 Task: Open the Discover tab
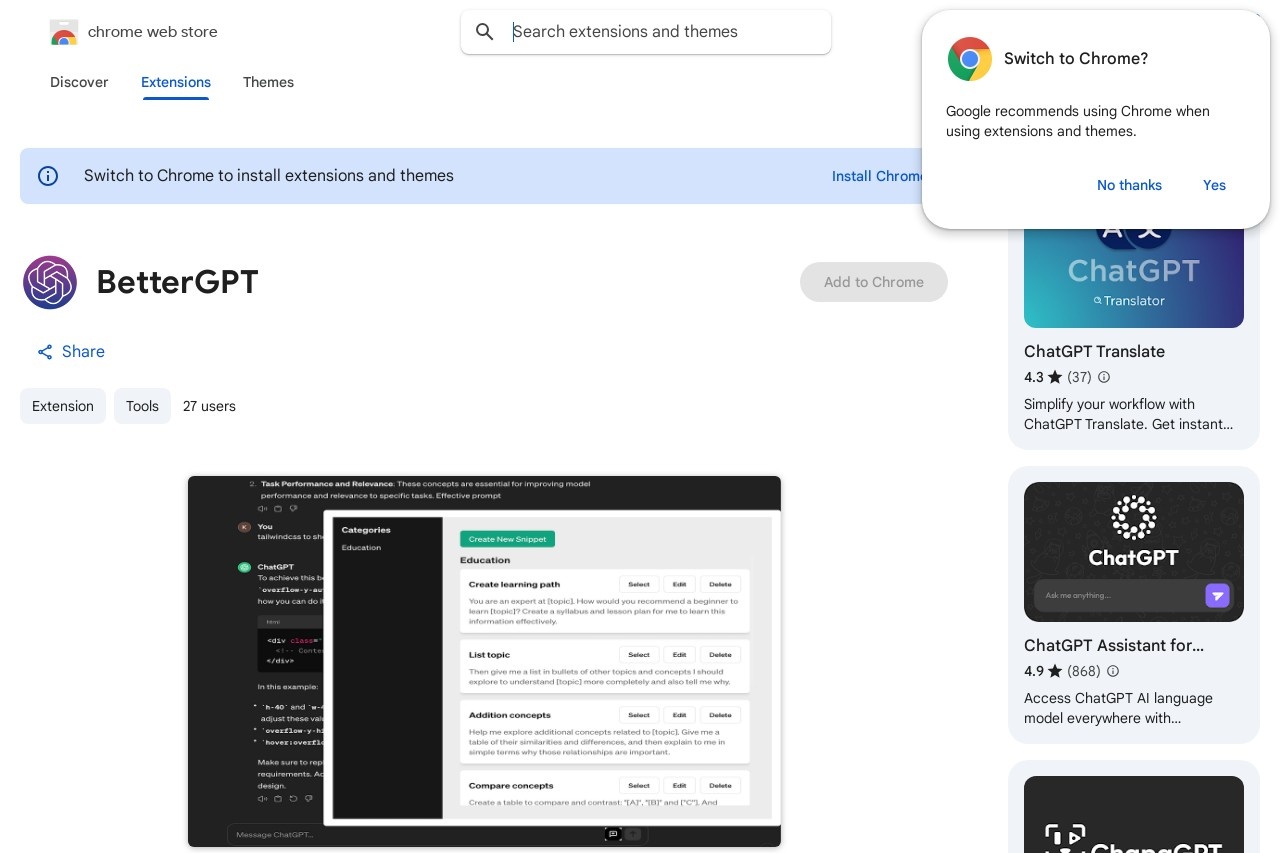pos(79,82)
